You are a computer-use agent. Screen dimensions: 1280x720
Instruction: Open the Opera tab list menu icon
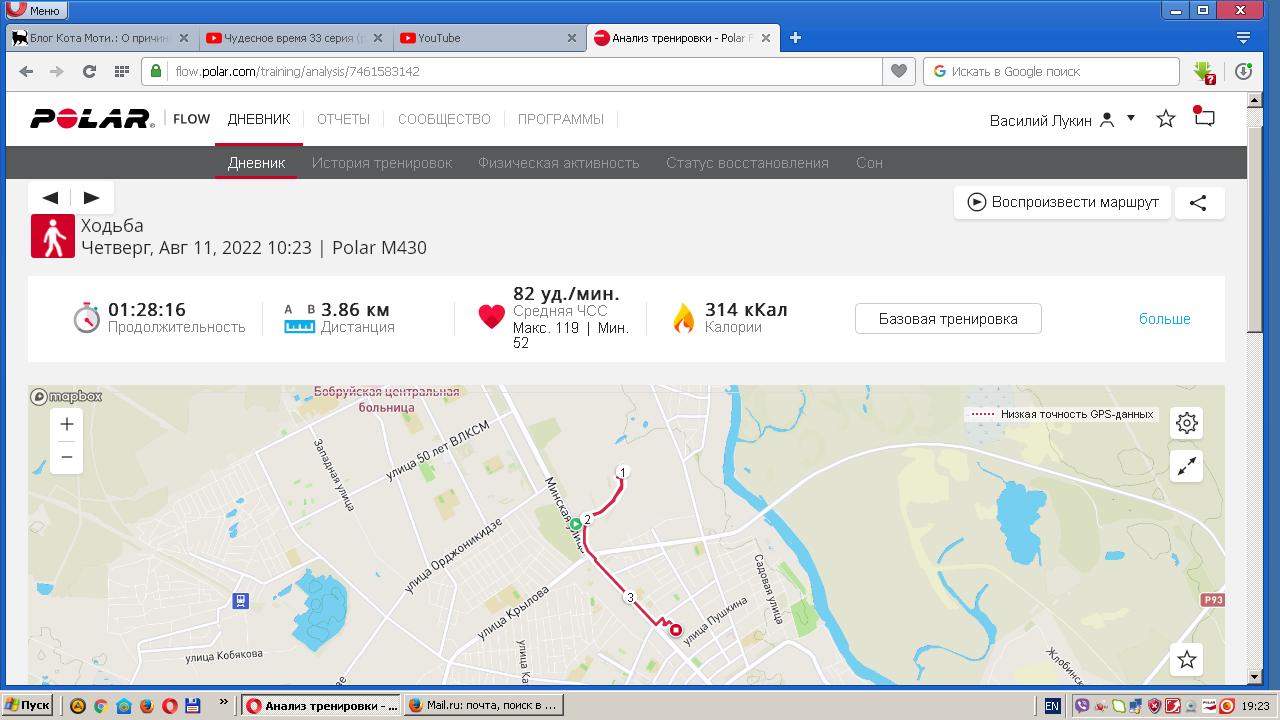point(1243,38)
